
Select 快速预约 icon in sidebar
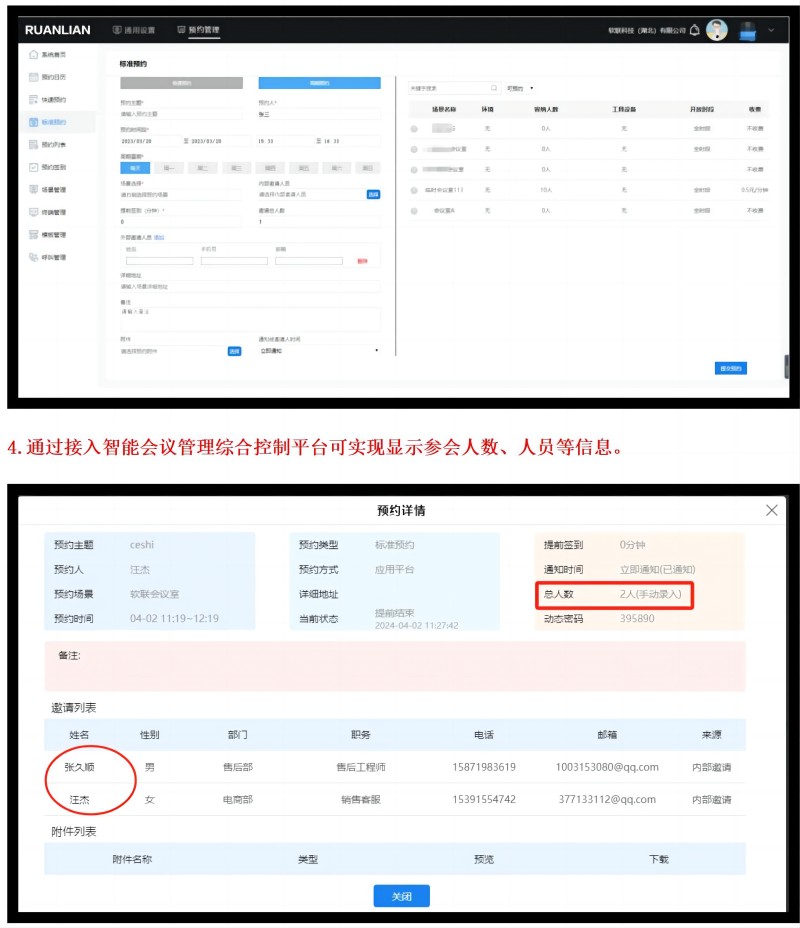click(x=34, y=100)
